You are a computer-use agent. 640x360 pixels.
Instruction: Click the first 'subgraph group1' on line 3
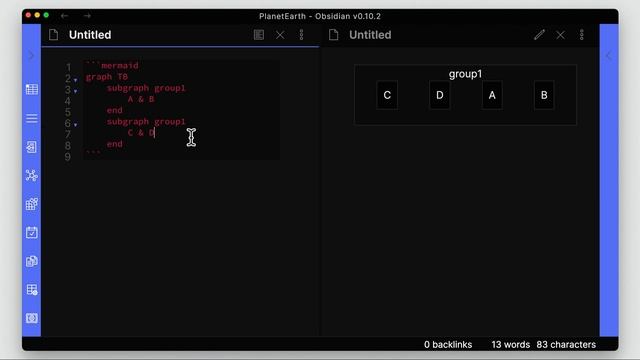(146, 88)
